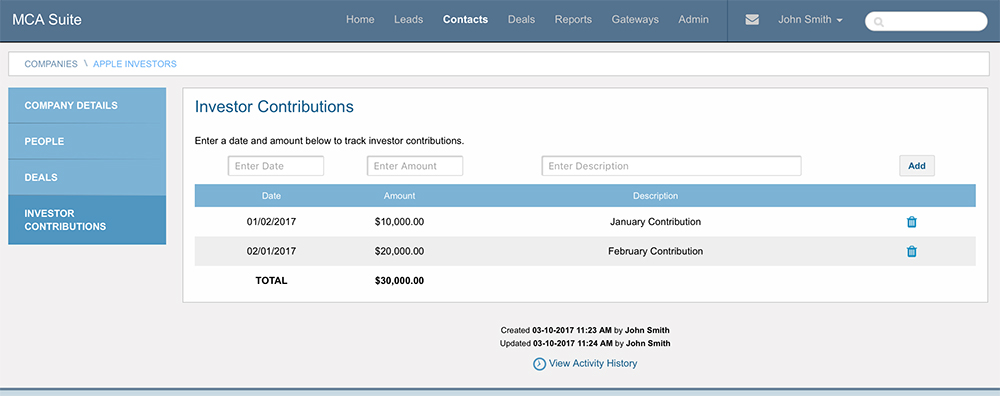Image resolution: width=1000 pixels, height=396 pixels.
Task: Click the search magnifier icon
Action: point(879,22)
